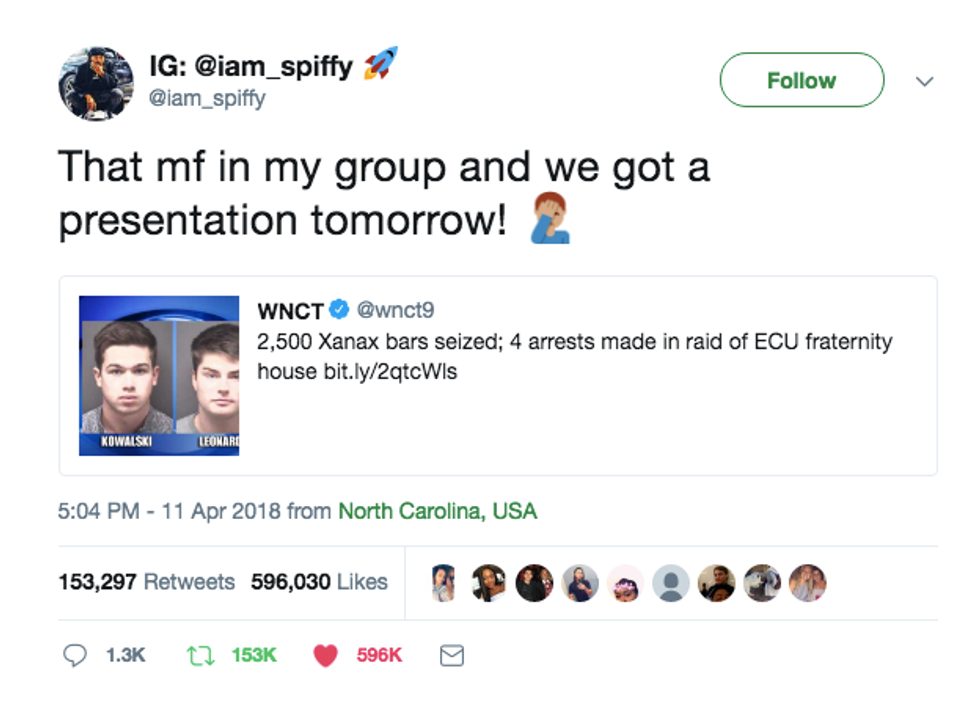The image size is (980, 713).
Task: Click the @iam_spiffy handle
Action: [x=207, y=98]
